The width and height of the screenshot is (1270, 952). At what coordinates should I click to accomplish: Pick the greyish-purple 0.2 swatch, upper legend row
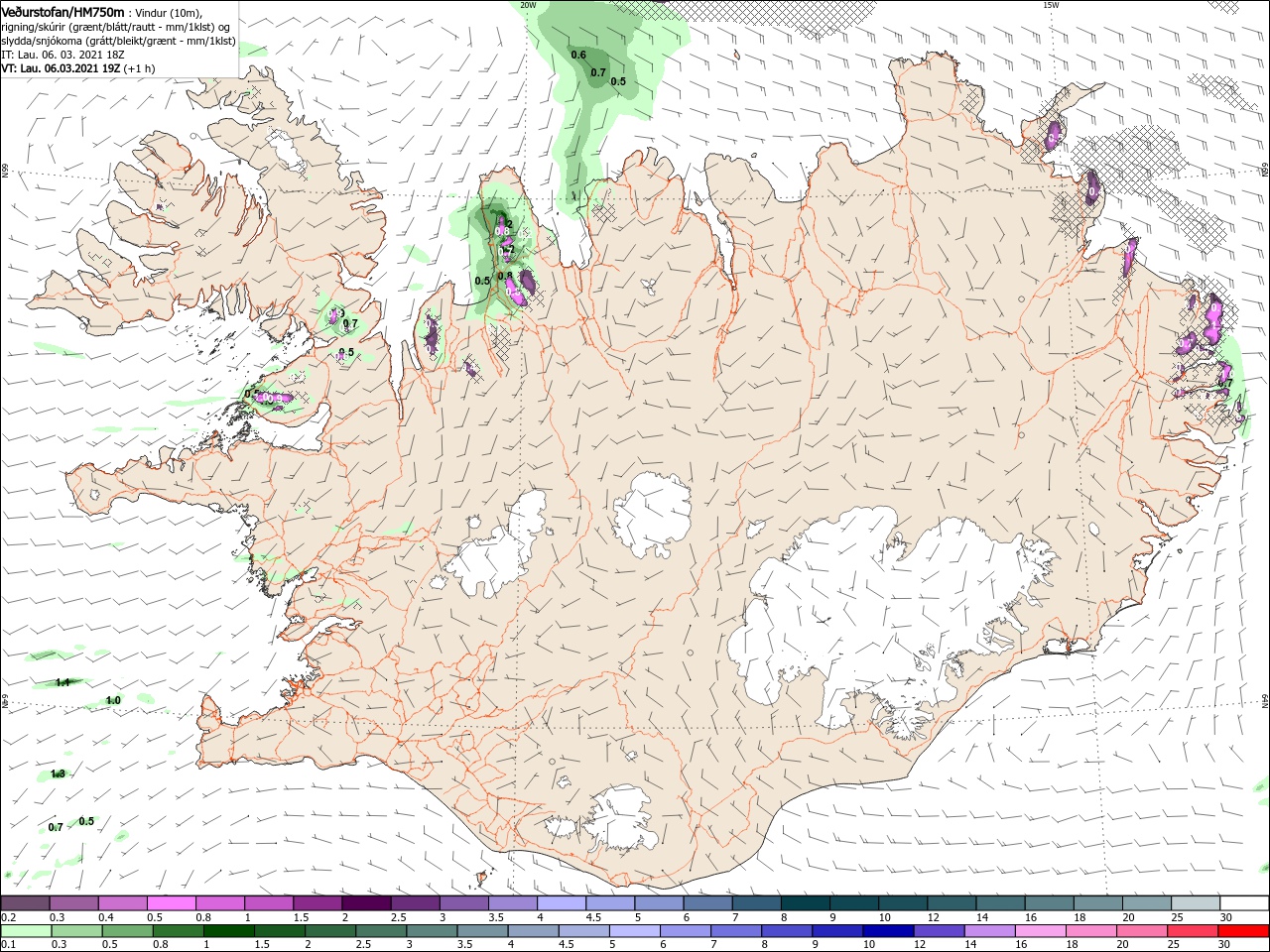point(25,903)
